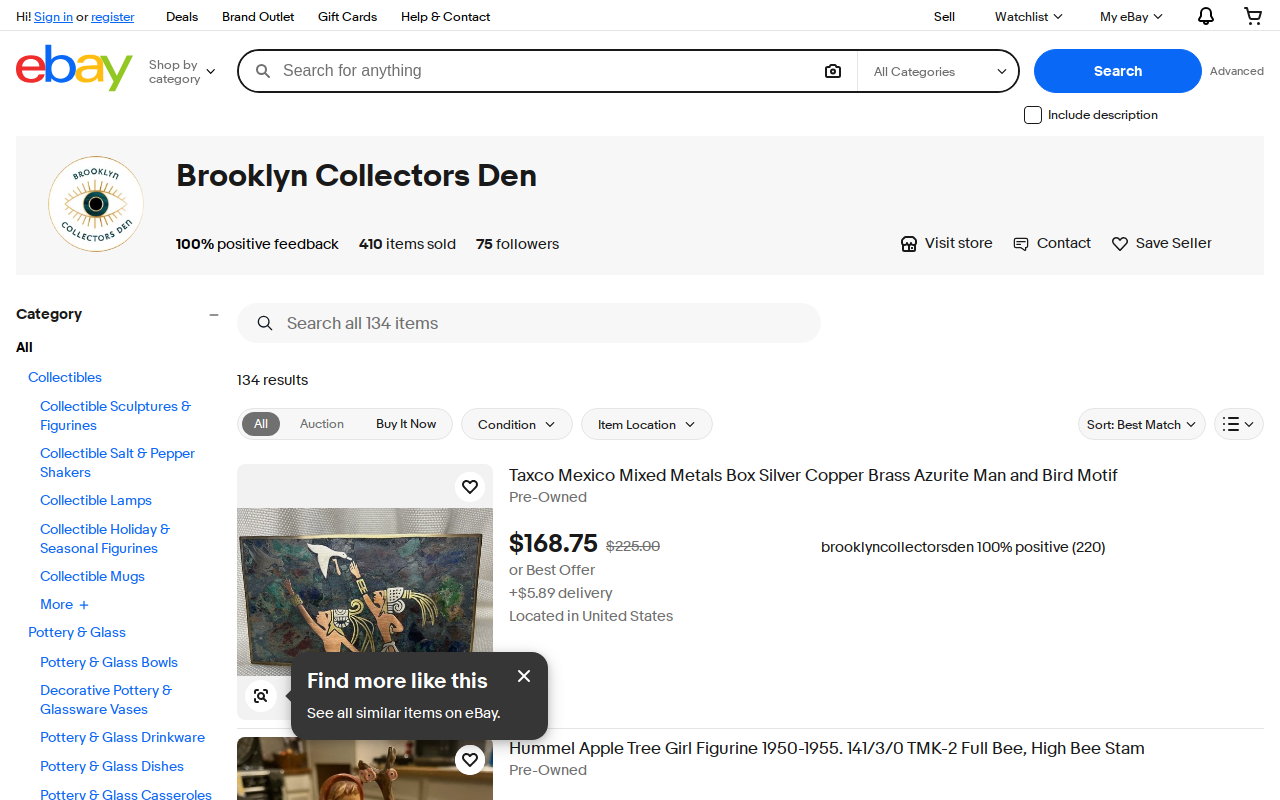Click the blue Search button
The height and width of the screenshot is (800, 1280).
click(1118, 71)
